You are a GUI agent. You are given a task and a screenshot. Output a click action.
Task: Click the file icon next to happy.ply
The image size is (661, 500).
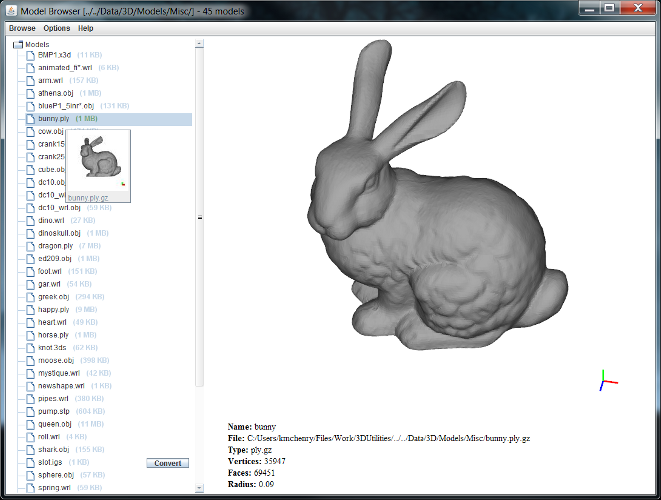point(30,310)
